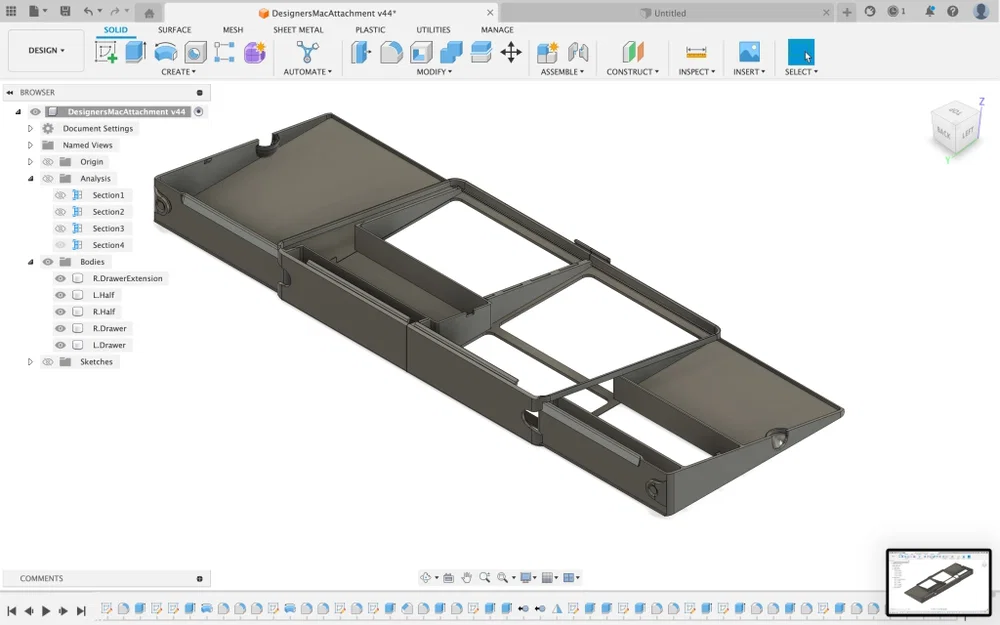Image resolution: width=1000 pixels, height=625 pixels.
Task: Activate DesignersMacAttachment component radio button
Action: tap(199, 112)
